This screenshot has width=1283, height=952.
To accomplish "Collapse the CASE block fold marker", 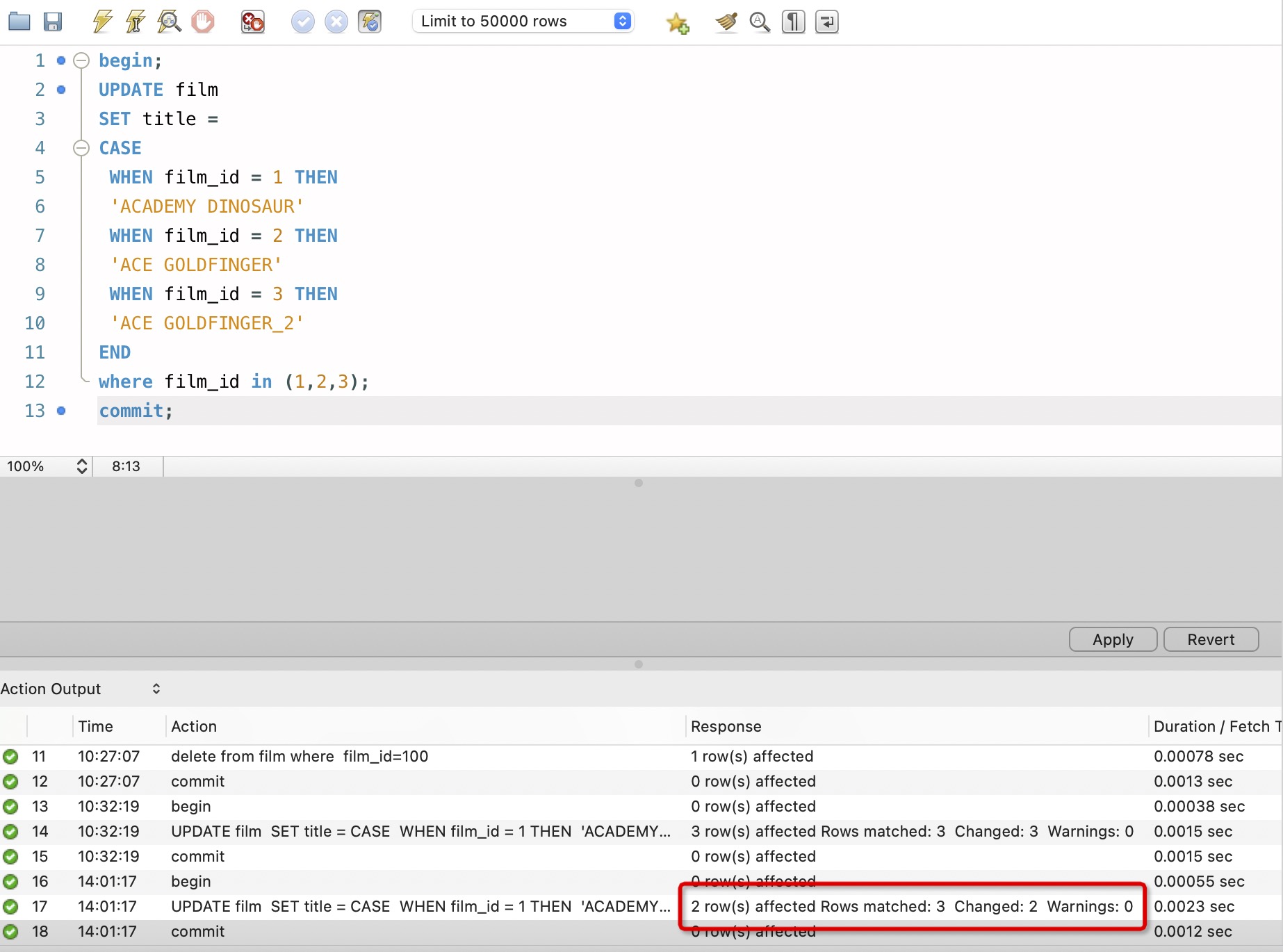I will pyautogui.click(x=81, y=148).
